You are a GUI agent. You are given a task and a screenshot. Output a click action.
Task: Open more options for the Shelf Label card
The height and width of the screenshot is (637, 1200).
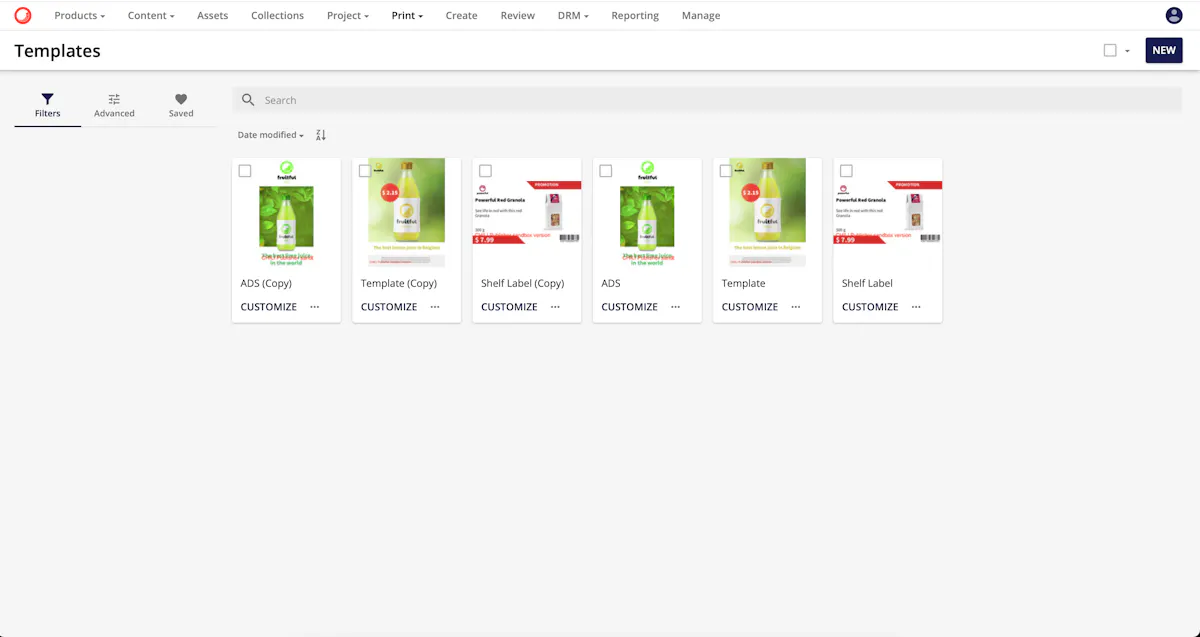916,307
